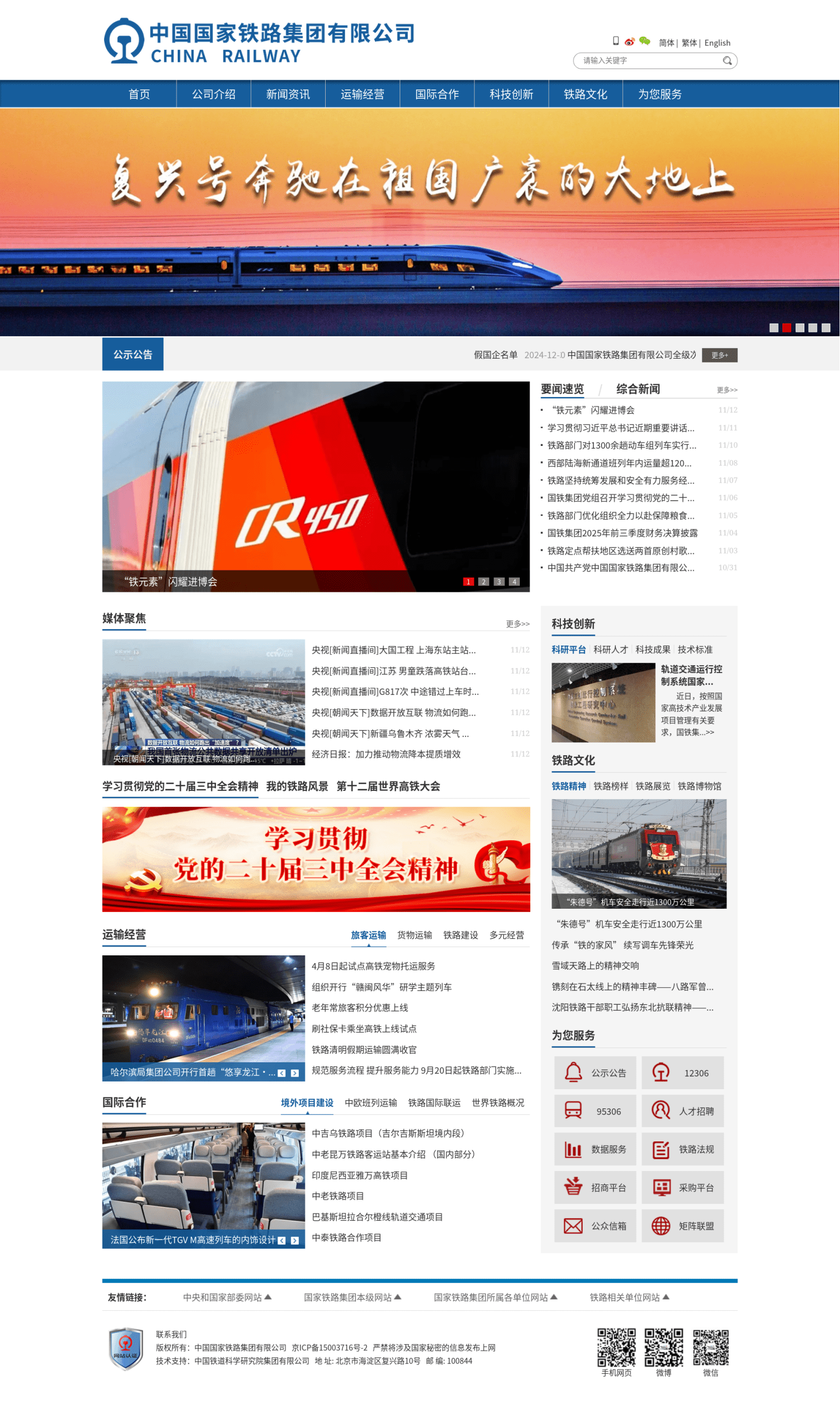Switch to 货物运输 tab
Image resolution: width=840 pixels, height=1404 pixels.
pos(415,935)
